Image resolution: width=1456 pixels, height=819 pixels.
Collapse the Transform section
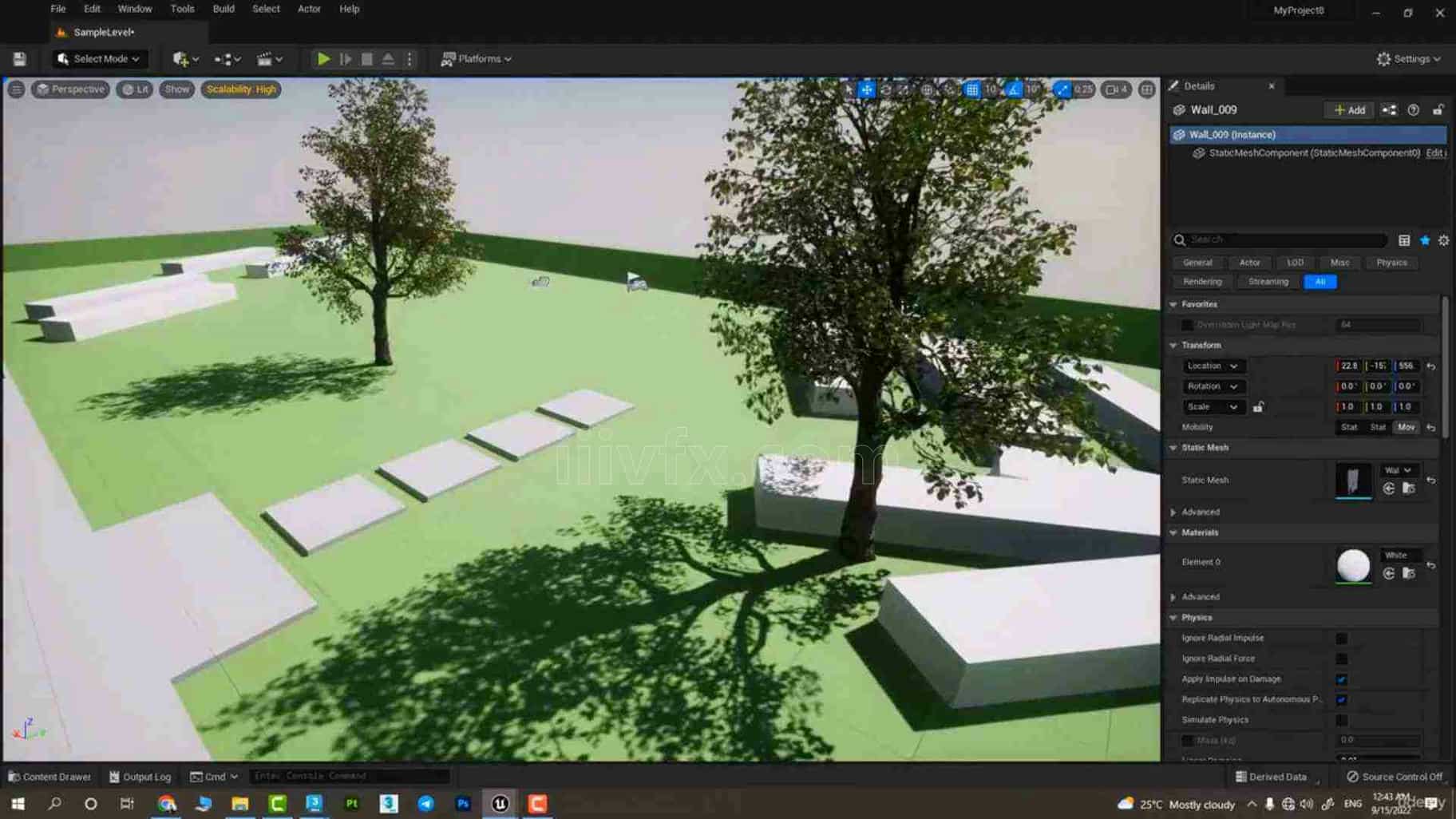[x=1173, y=346]
